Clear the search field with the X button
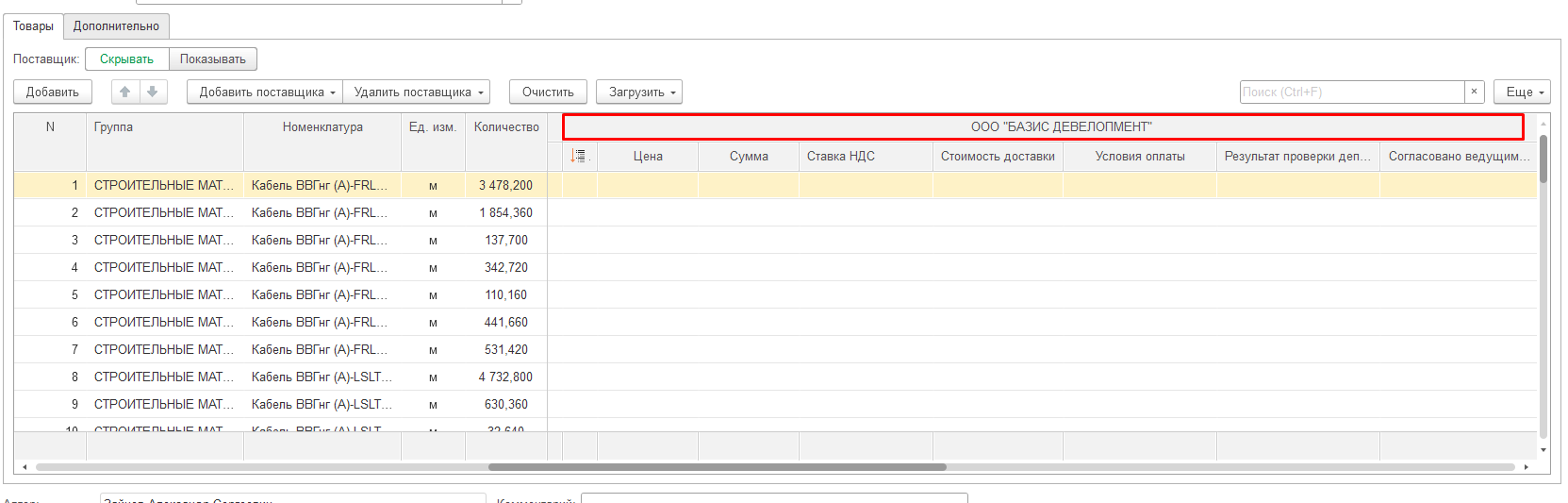1568x503 pixels. point(1474,92)
